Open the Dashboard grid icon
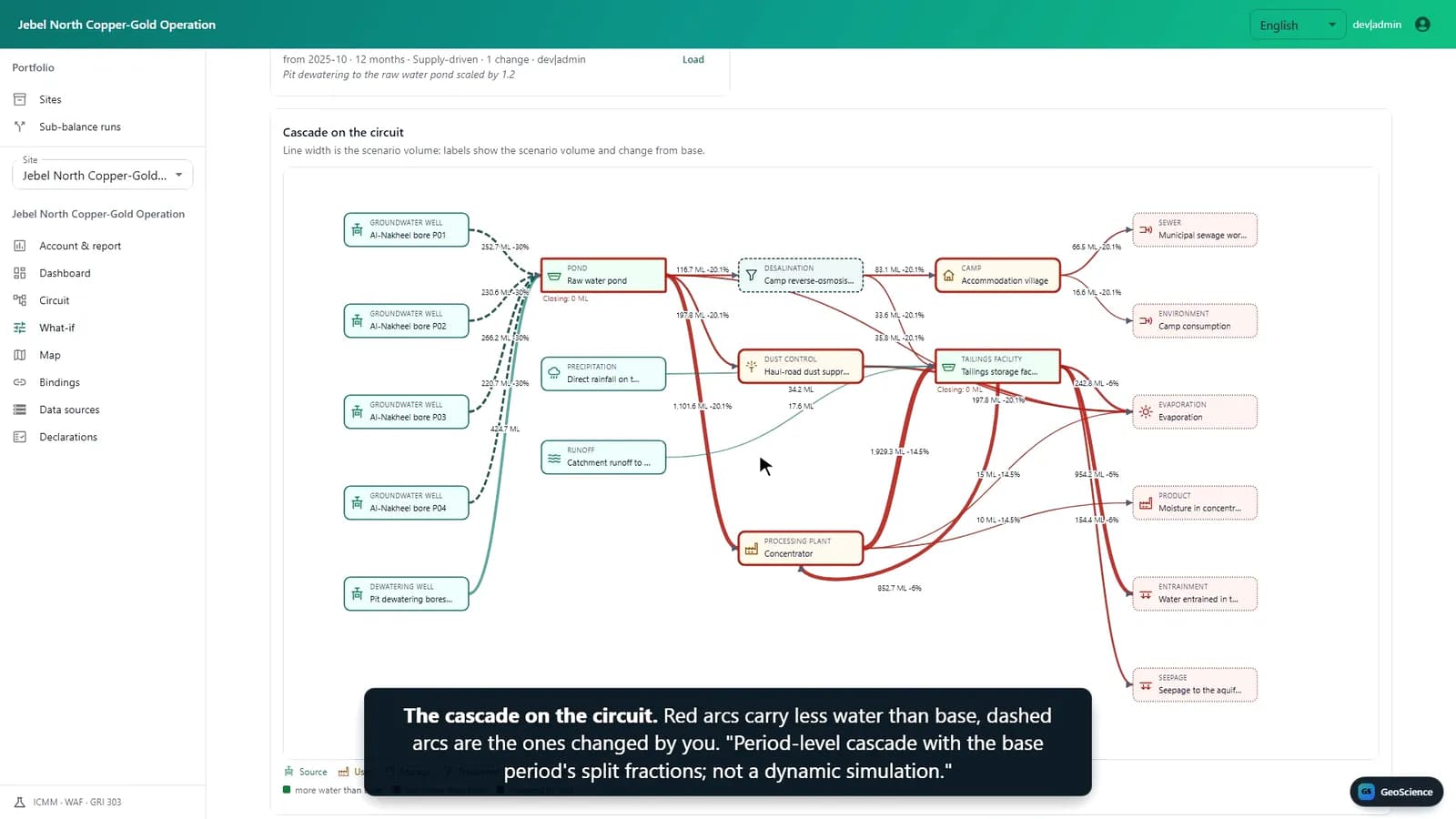This screenshot has width=1456, height=819. (x=20, y=273)
